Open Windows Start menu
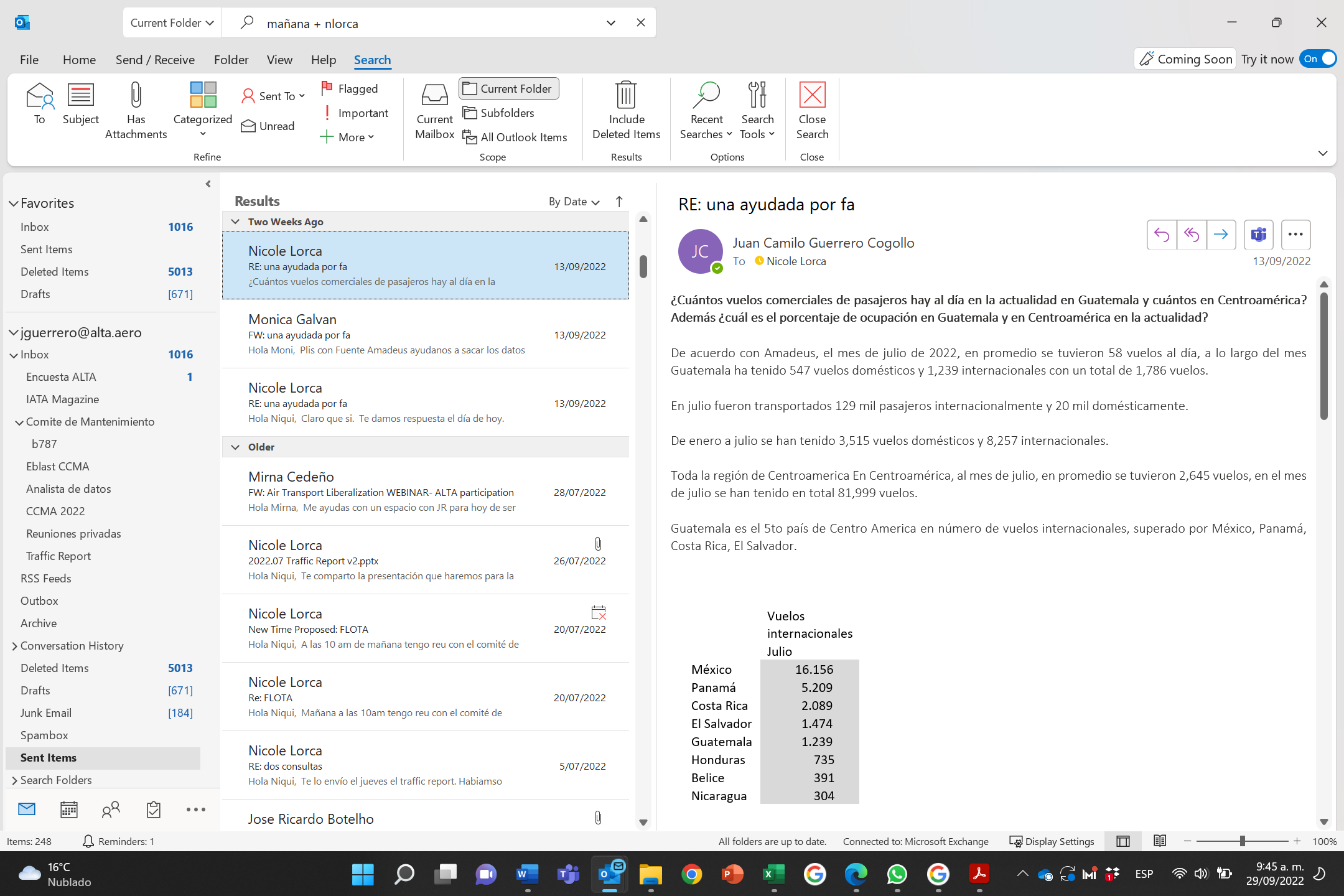Viewport: 1344px width, 896px height. (363, 874)
